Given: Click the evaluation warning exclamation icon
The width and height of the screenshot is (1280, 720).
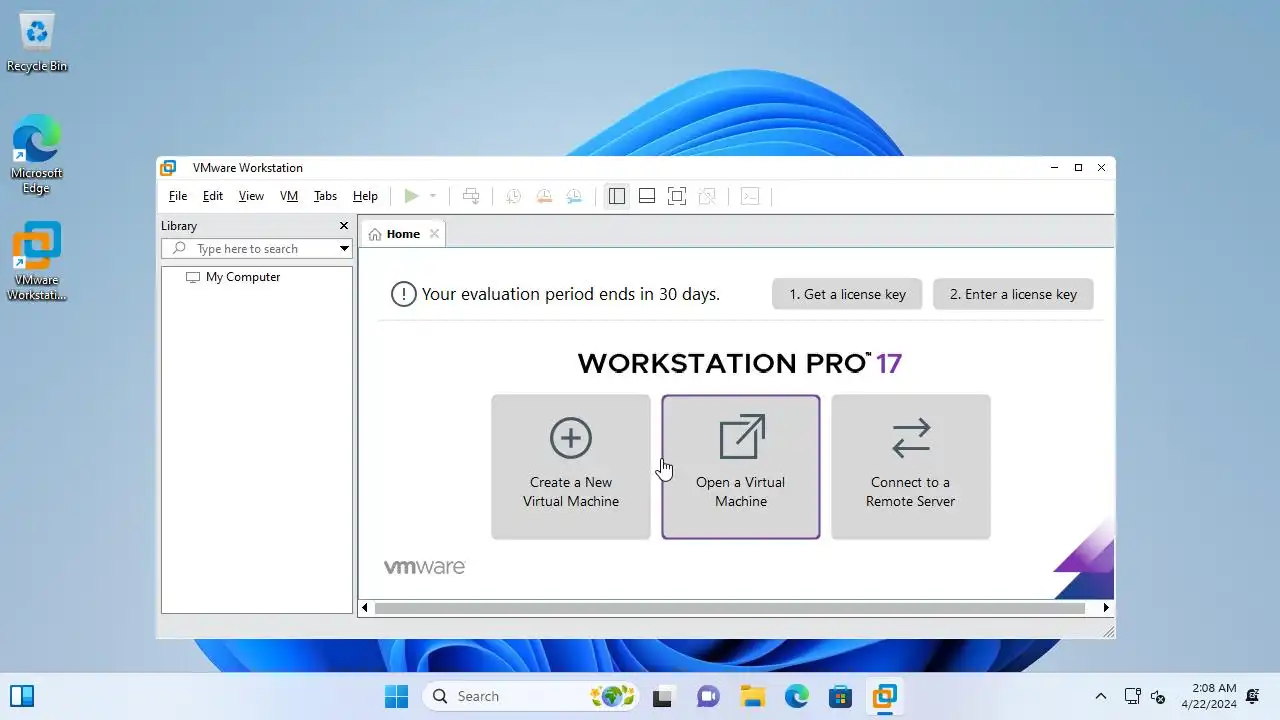Looking at the screenshot, I should [x=403, y=294].
